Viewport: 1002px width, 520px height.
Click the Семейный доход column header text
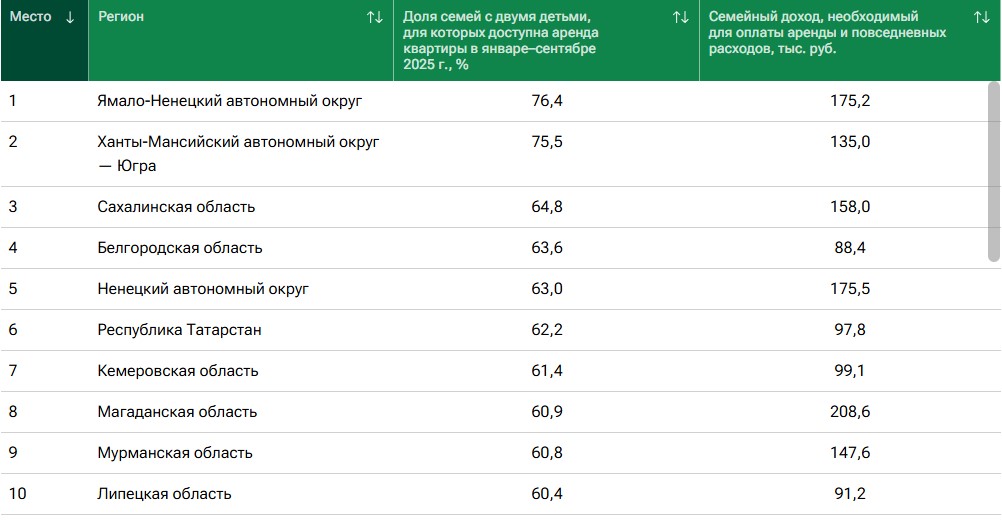[827, 32]
